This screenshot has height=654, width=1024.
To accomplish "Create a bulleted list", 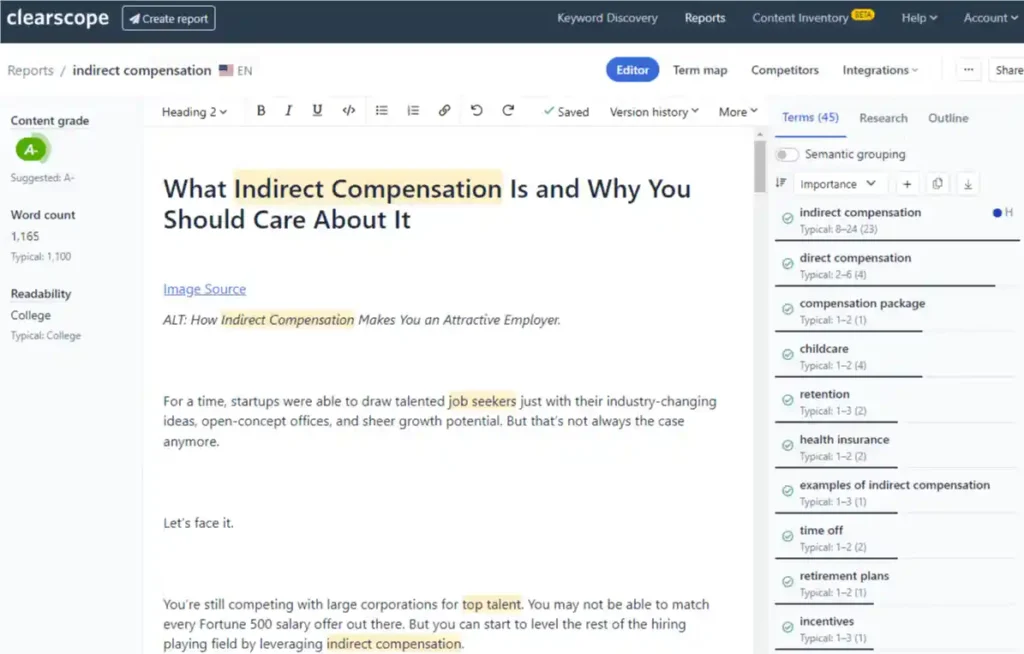I will click(x=381, y=111).
